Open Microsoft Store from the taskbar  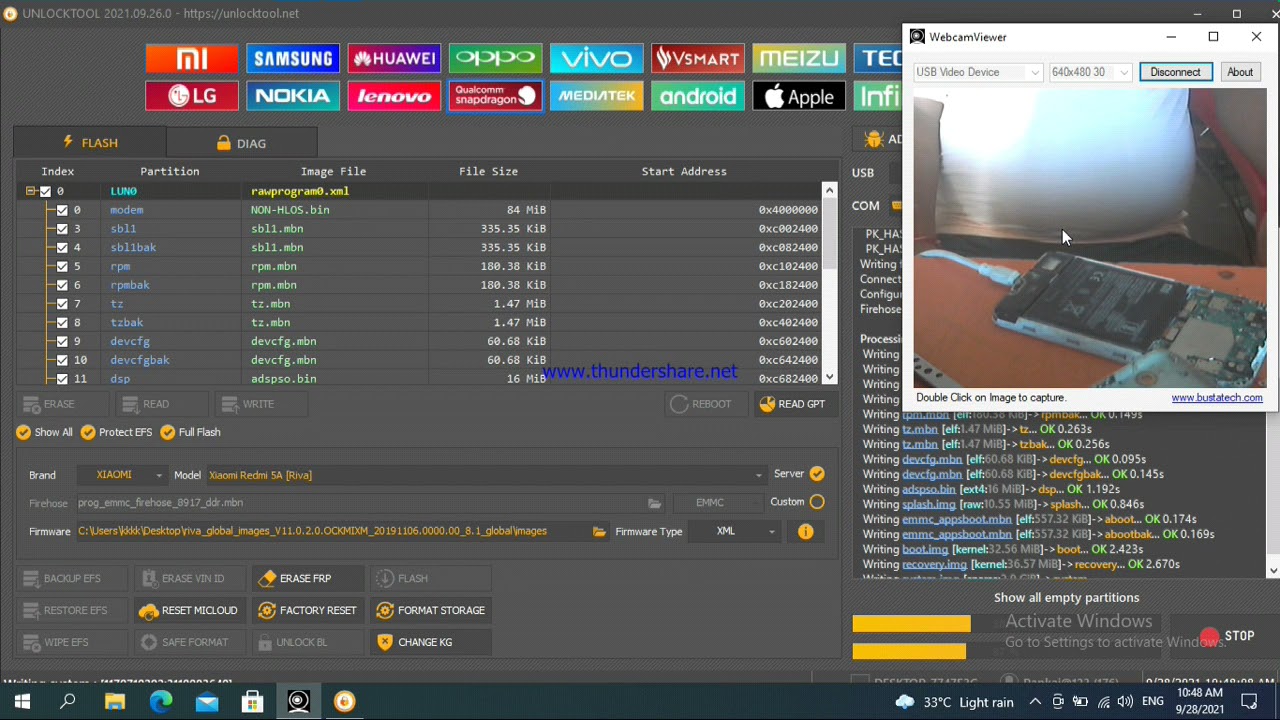point(252,702)
